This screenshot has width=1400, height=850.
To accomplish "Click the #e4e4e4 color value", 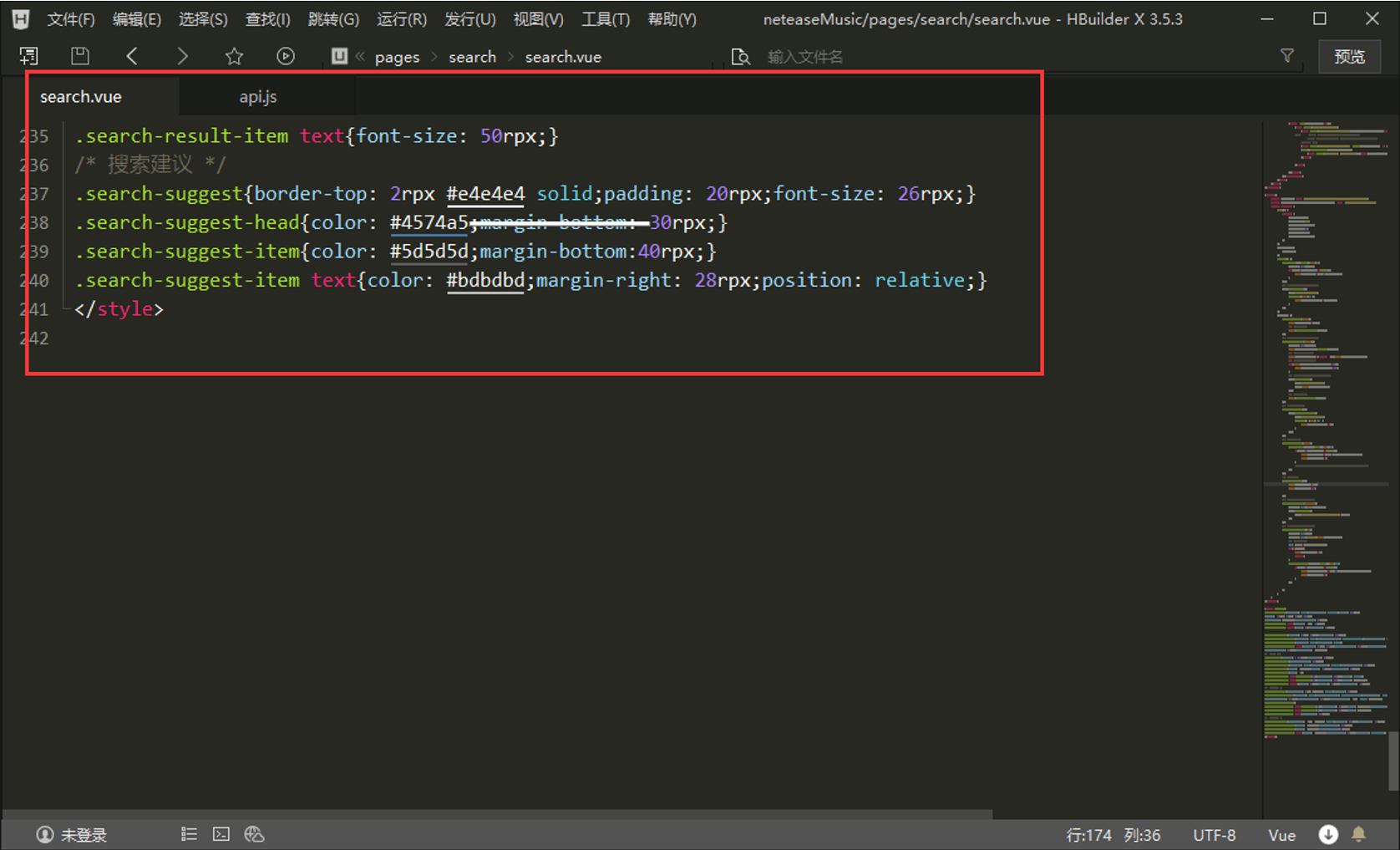I will [485, 194].
